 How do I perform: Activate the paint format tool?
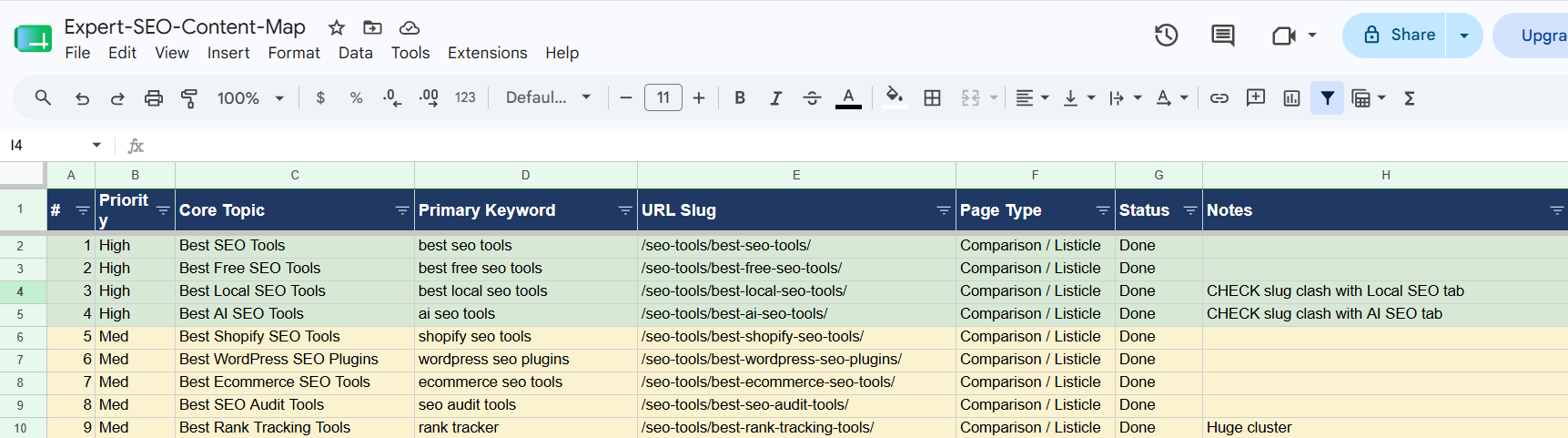tap(189, 97)
